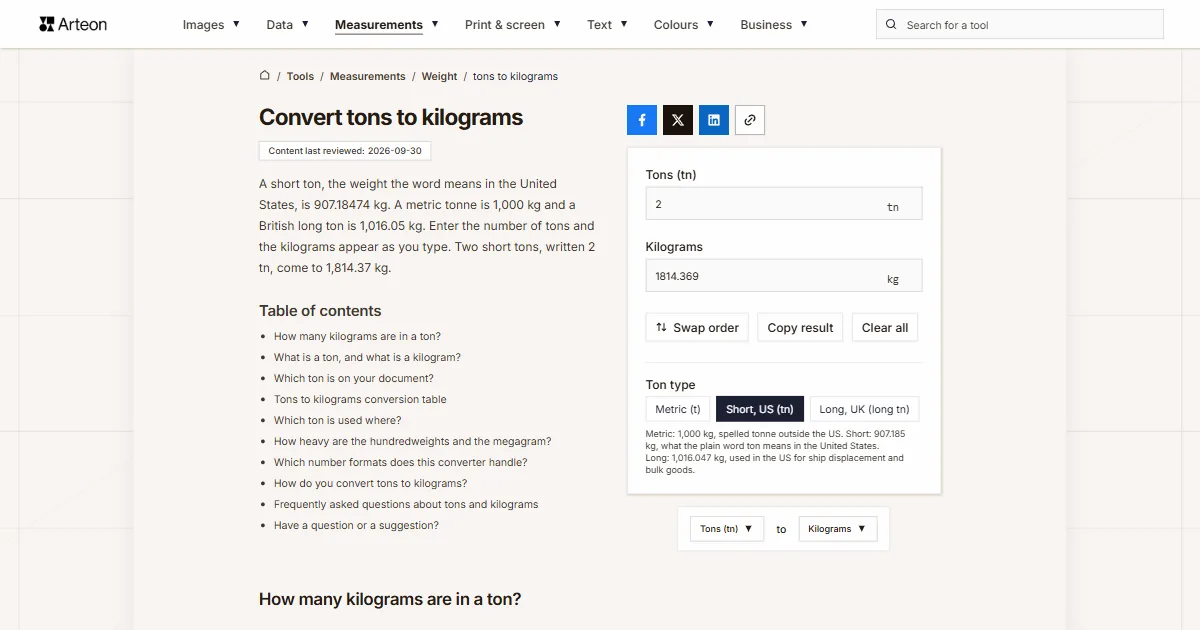Screen dimensions: 1200x630
Task: Click the Arteon logo
Action: click(x=73, y=24)
